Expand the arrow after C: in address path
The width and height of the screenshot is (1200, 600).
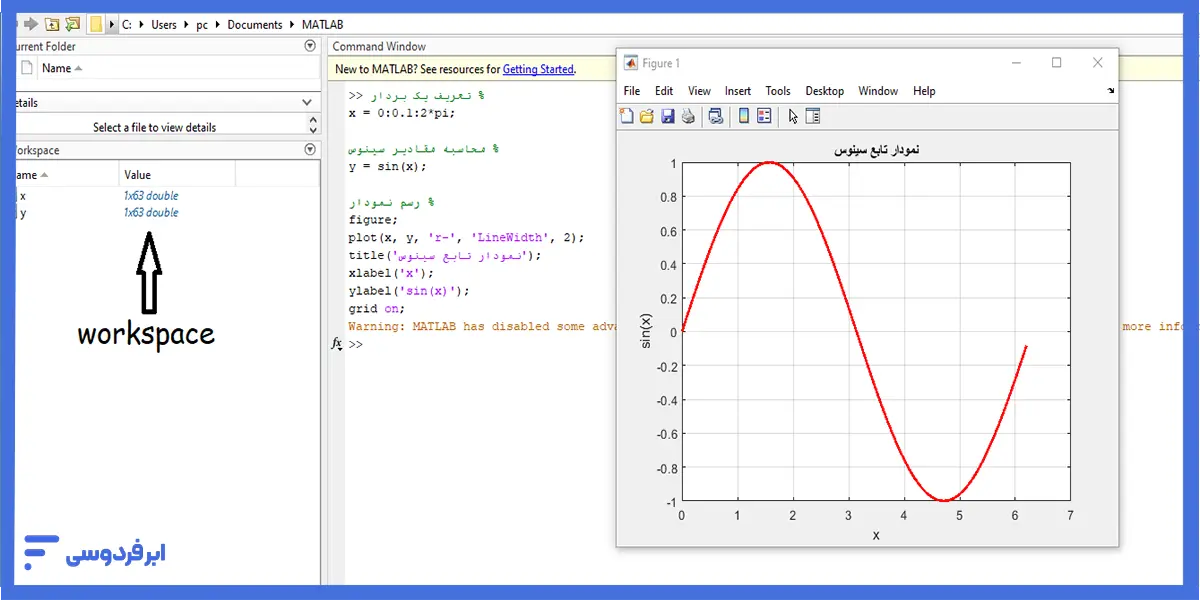[x=141, y=25]
